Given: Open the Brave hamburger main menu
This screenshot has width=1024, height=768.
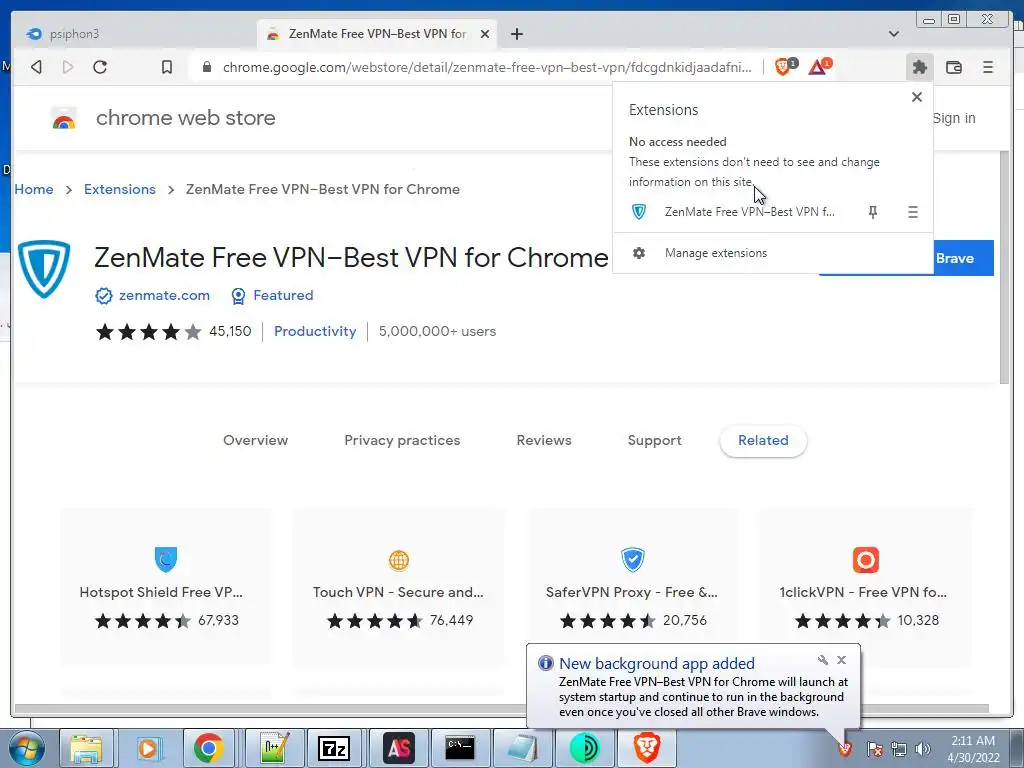Looking at the screenshot, I should click(988, 67).
